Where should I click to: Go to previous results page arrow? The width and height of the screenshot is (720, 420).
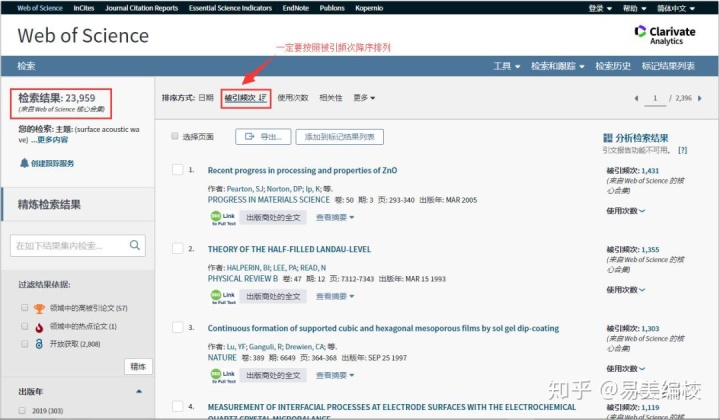636,98
